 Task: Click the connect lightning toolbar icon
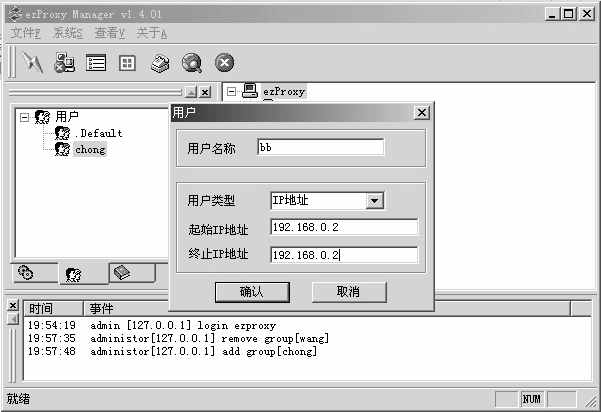[33, 62]
